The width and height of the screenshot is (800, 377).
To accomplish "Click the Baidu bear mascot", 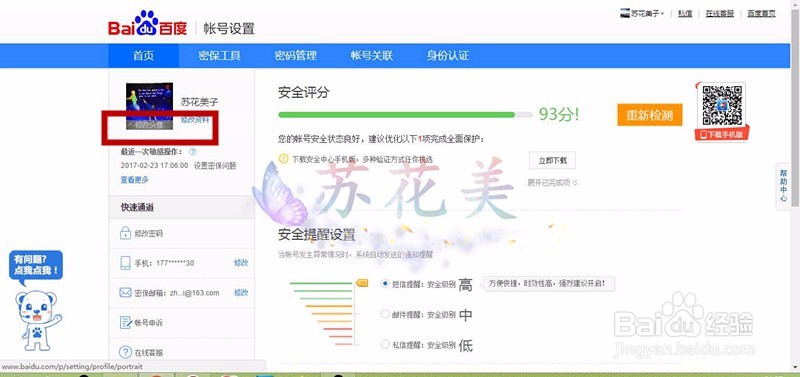I will pyautogui.click(x=37, y=319).
